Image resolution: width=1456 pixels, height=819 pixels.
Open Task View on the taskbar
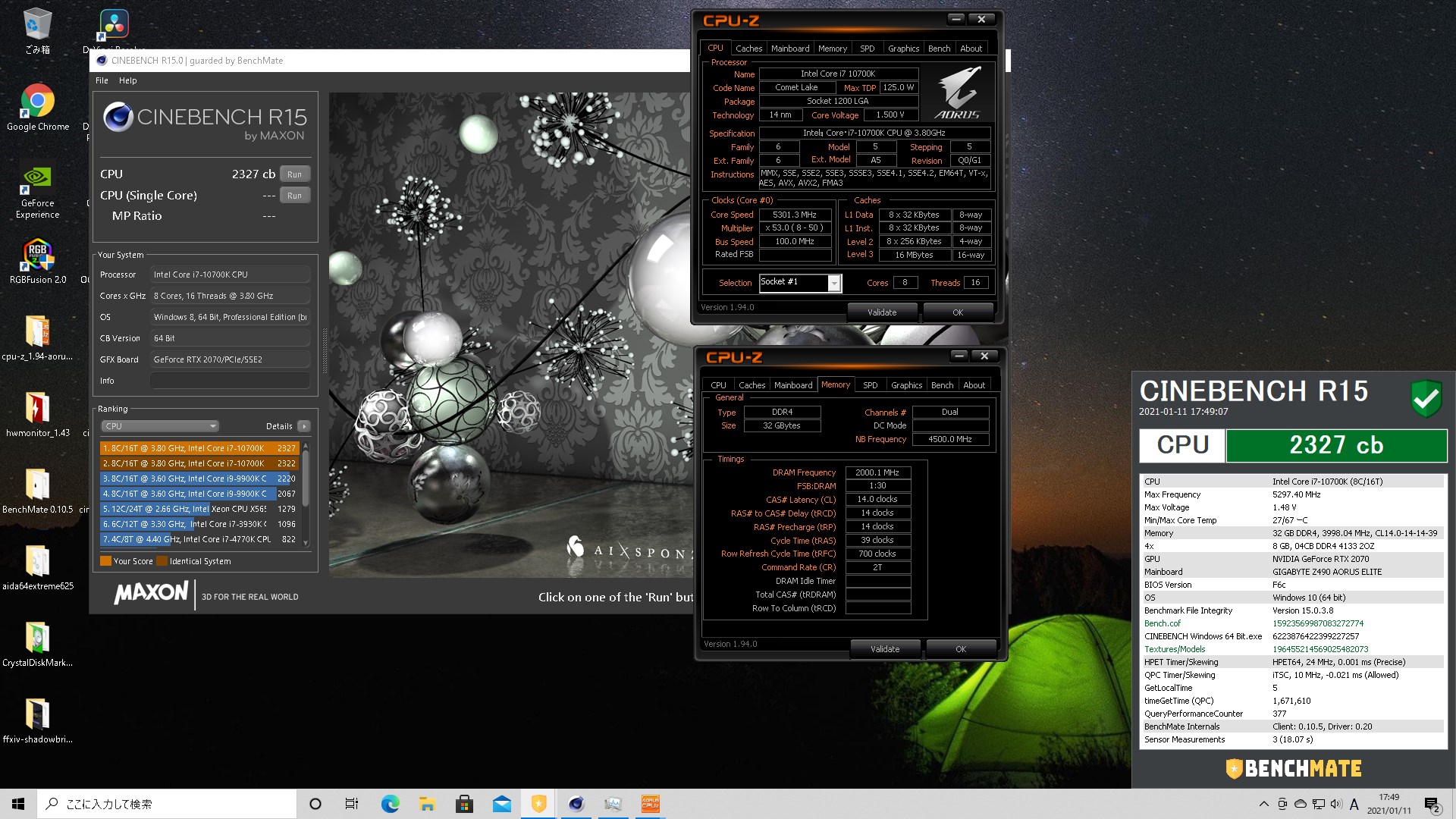pyautogui.click(x=352, y=804)
